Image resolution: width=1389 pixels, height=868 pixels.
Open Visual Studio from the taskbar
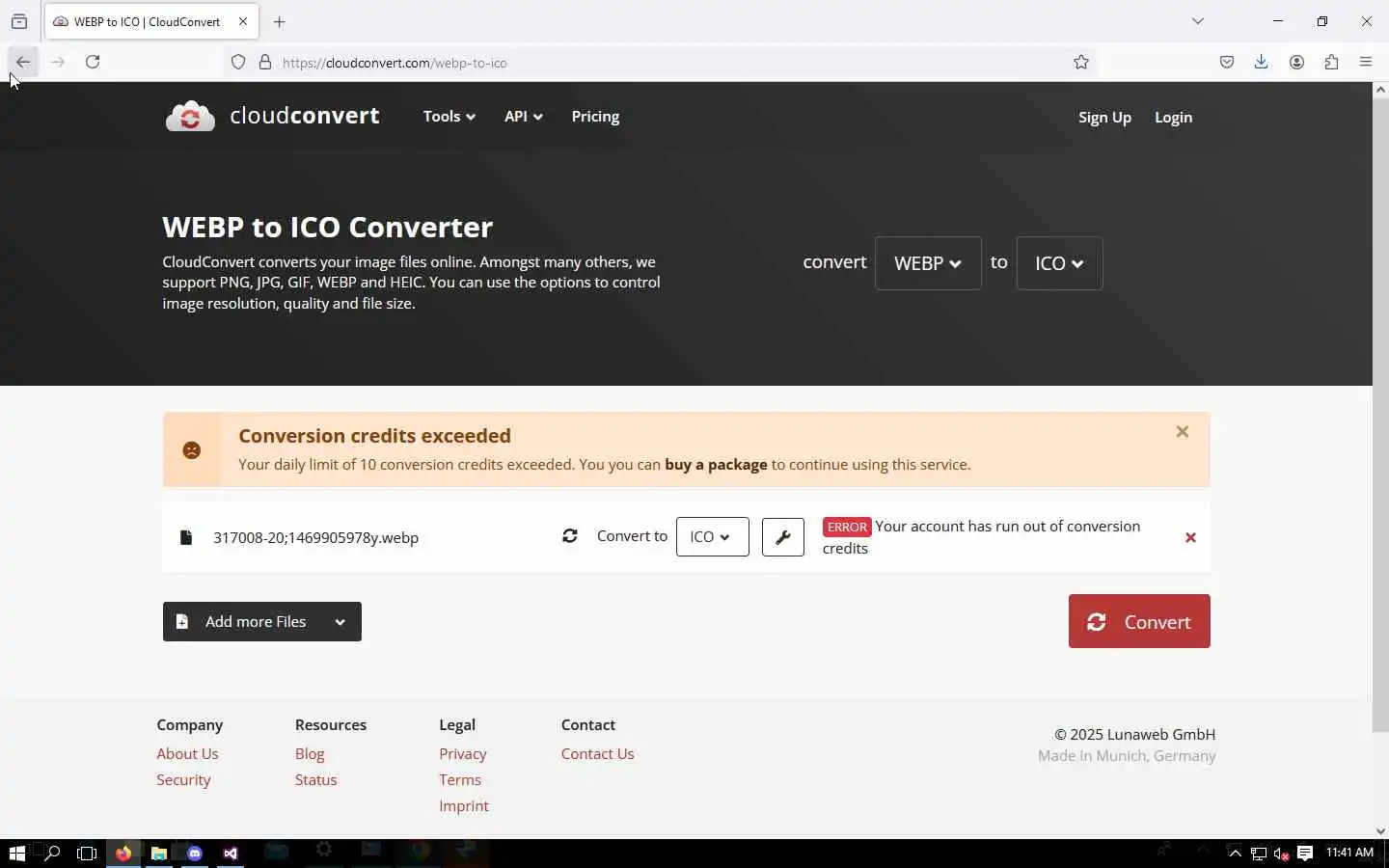click(231, 854)
